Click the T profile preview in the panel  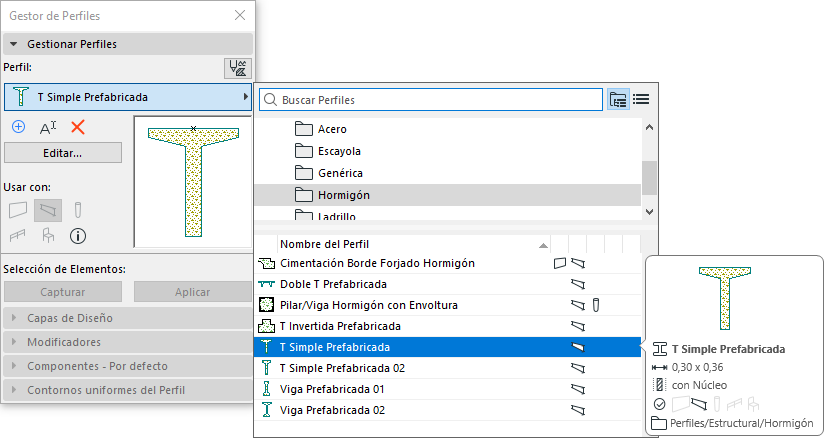coord(193,181)
